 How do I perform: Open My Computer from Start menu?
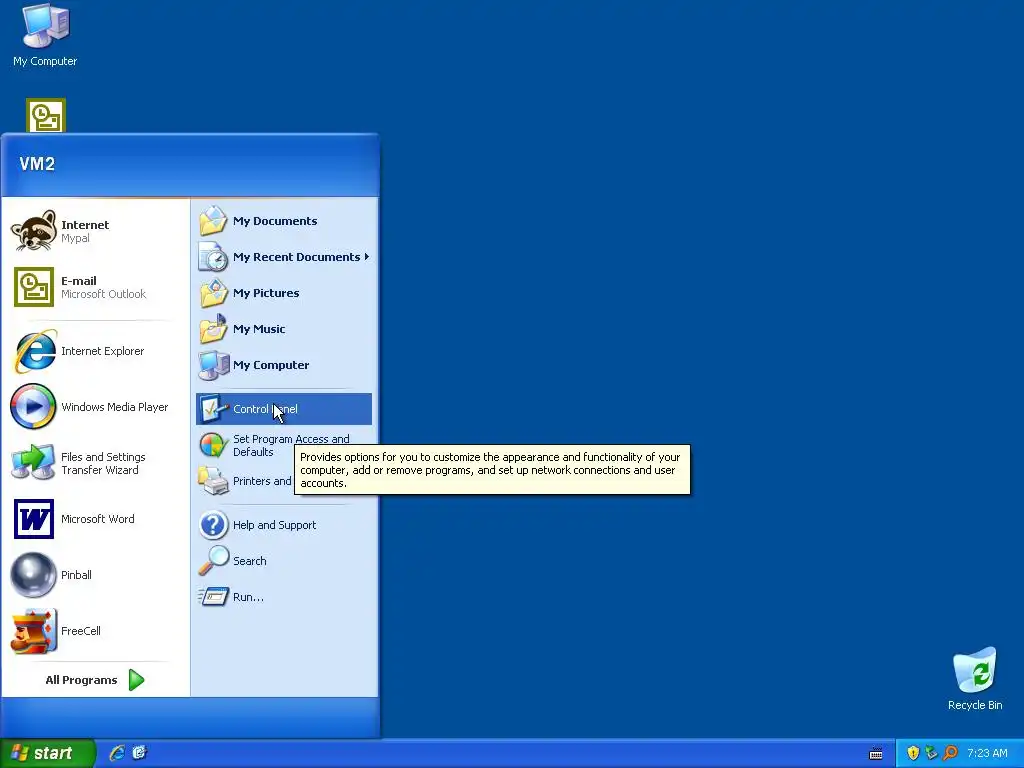[x=283, y=364]
